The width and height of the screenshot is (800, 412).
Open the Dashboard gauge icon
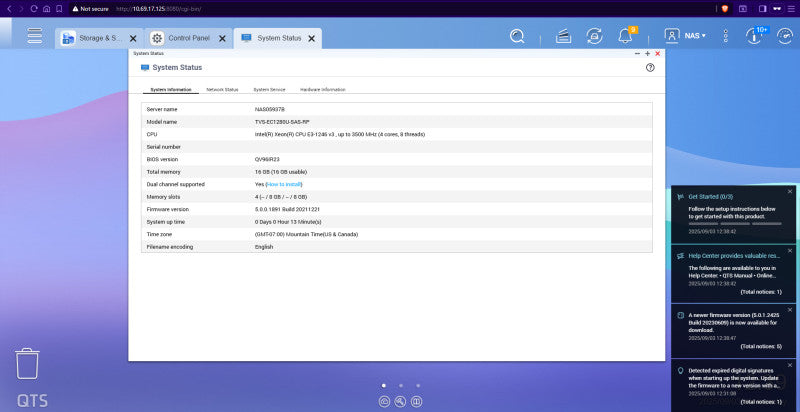point(785,36)
